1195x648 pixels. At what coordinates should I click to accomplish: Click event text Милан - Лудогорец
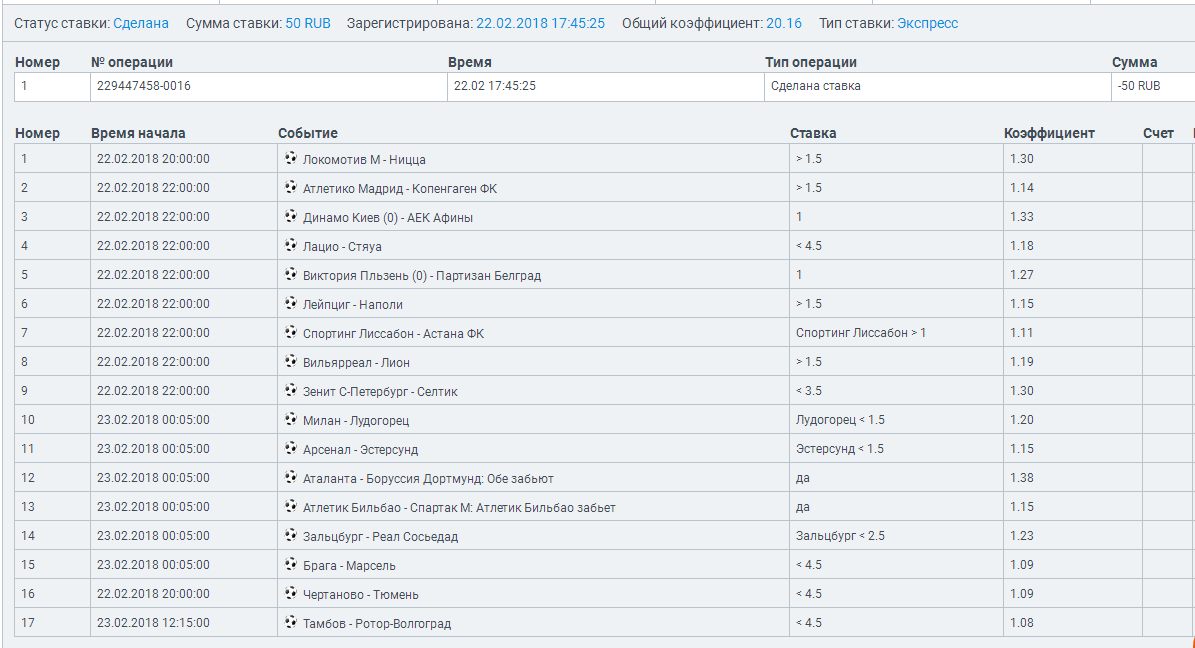[x=356, y=421]
